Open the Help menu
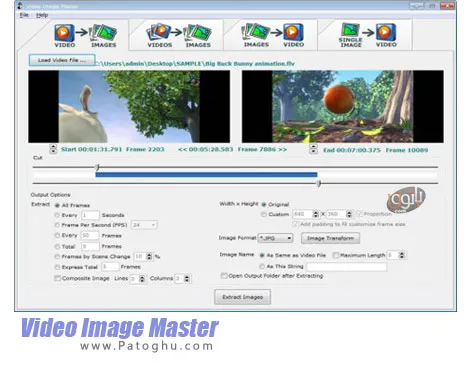The image size is (475, 365). pos(42,15)
